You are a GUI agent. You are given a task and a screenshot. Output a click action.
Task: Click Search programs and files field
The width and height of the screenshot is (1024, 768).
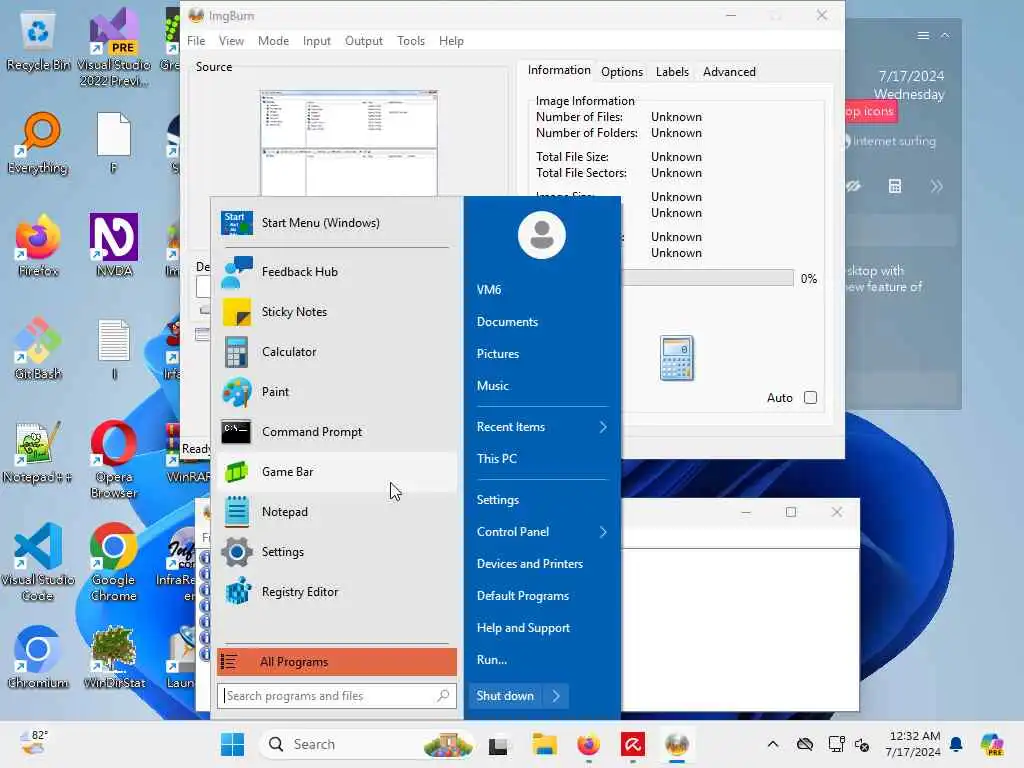point(336,696)
